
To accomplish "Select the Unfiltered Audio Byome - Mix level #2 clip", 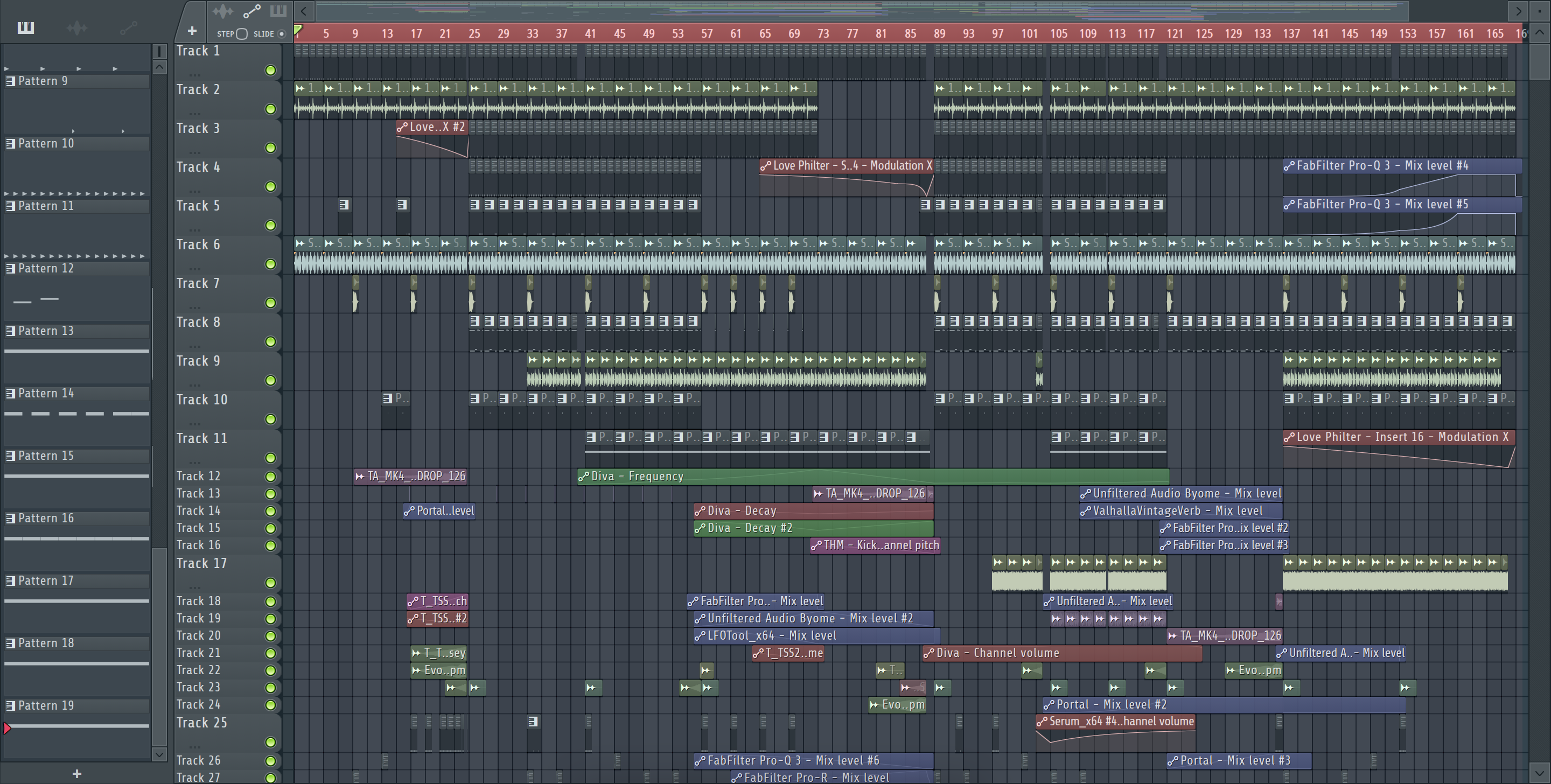I will (x=813, y=618).
